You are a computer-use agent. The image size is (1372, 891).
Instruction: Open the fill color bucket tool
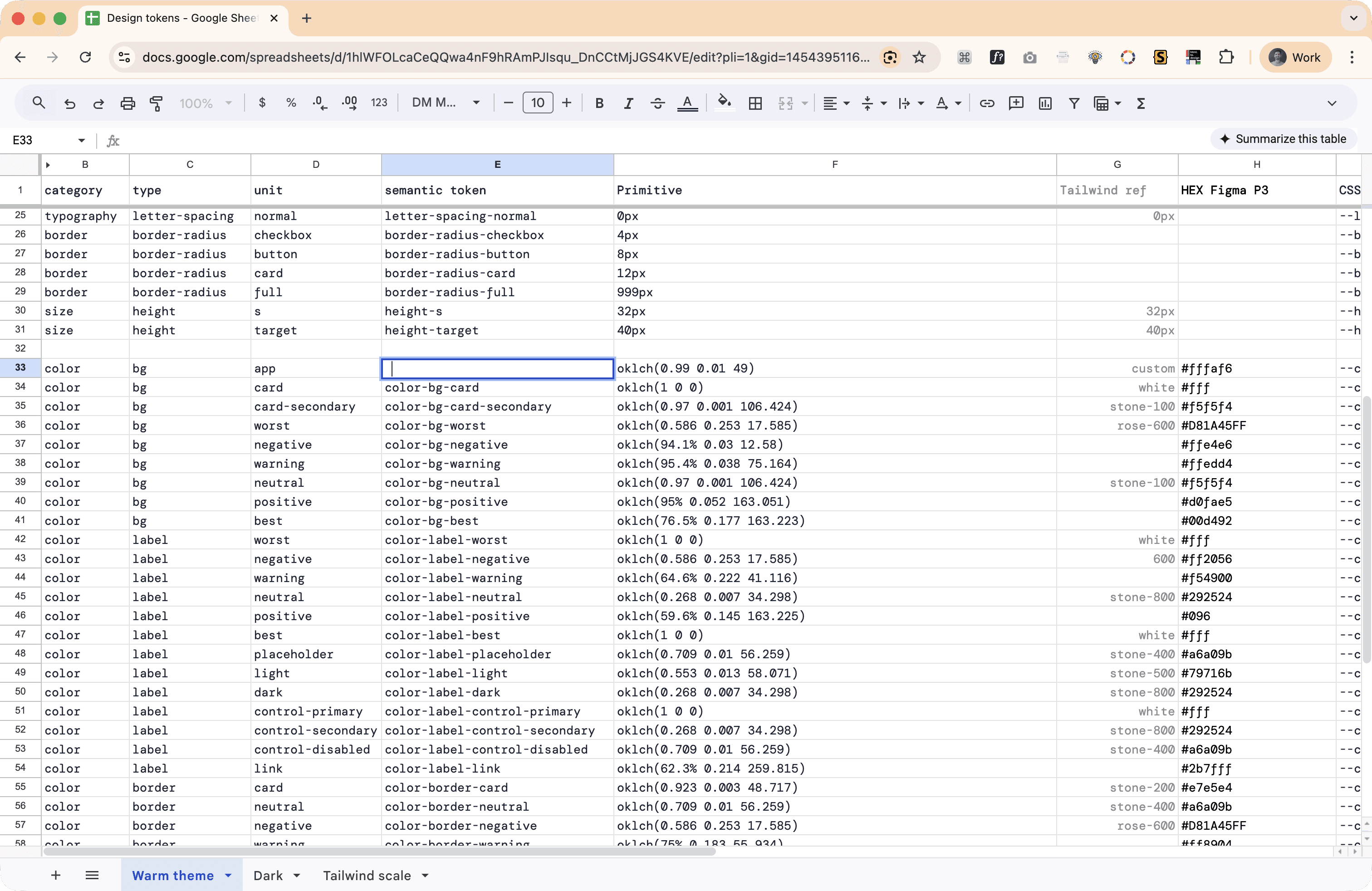pyautogui.click(x=724, y=103)
